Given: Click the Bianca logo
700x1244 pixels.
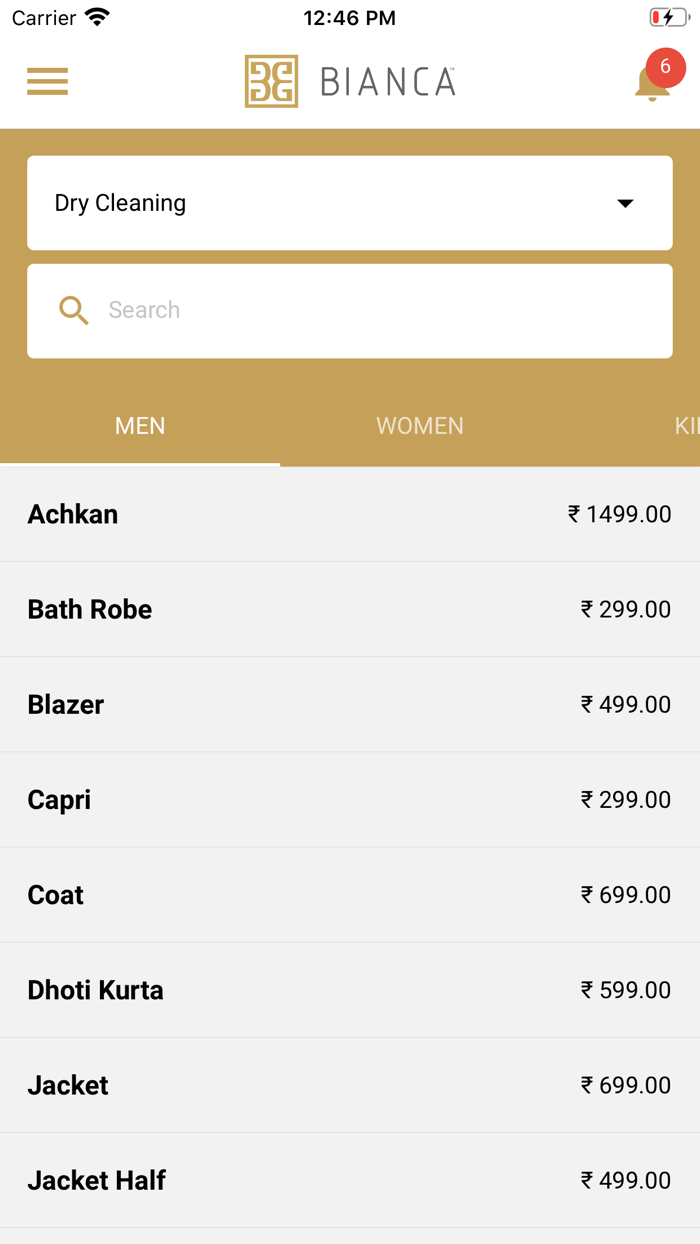Looking at the screenshot, I should point(350,81).
